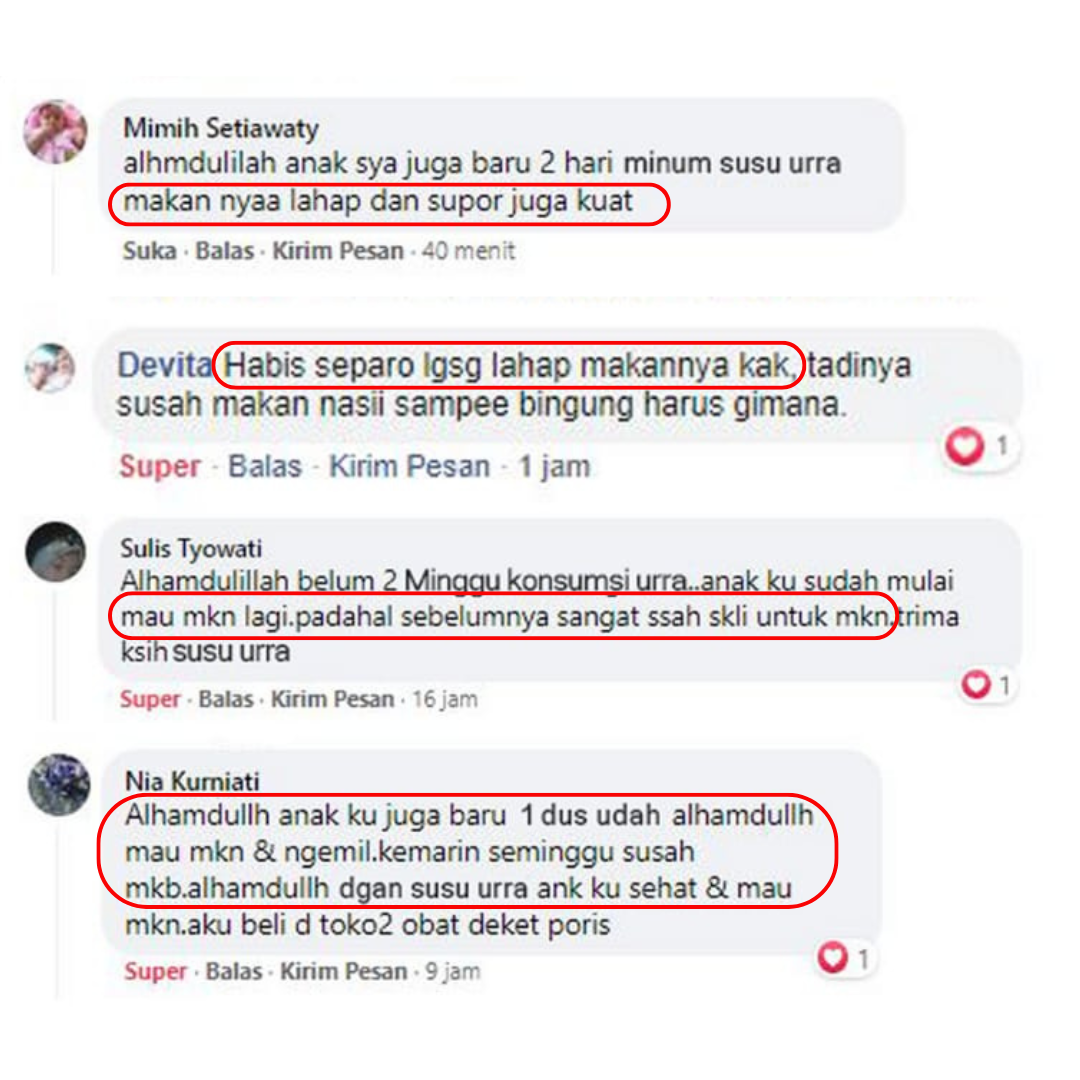Send message to Sulis Tyowati via Kirim Pesan
Screen dimensions: 1080x1080
[x=332, y=699]
